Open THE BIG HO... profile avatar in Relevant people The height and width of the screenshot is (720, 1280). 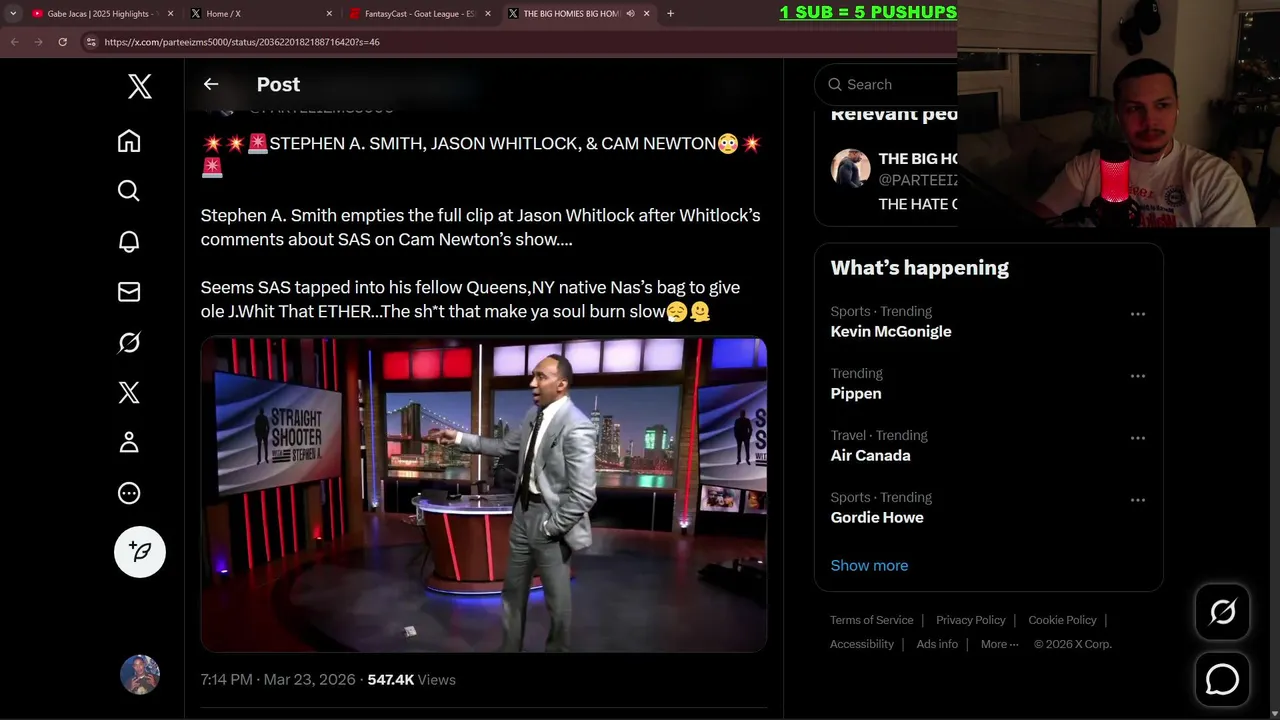[850, 169]
